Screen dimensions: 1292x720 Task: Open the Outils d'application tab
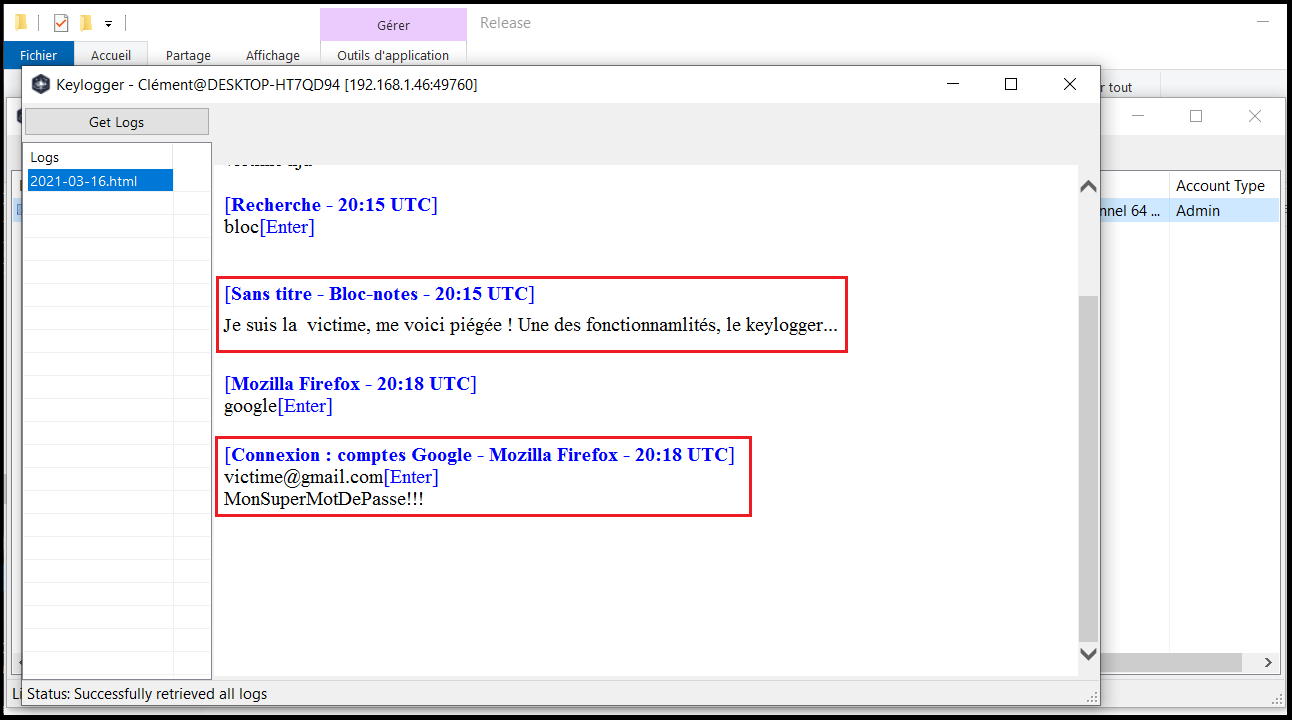click(393, 56)
